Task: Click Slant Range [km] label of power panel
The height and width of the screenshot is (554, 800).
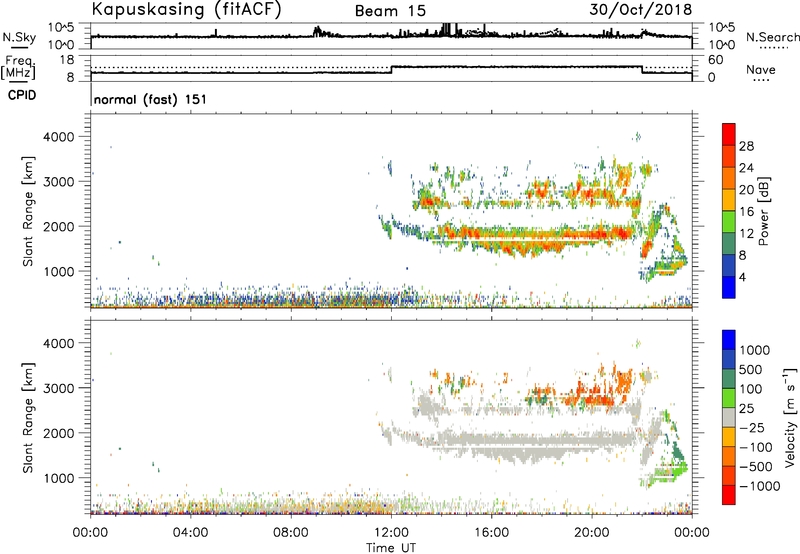Action: tap(28, 211)
